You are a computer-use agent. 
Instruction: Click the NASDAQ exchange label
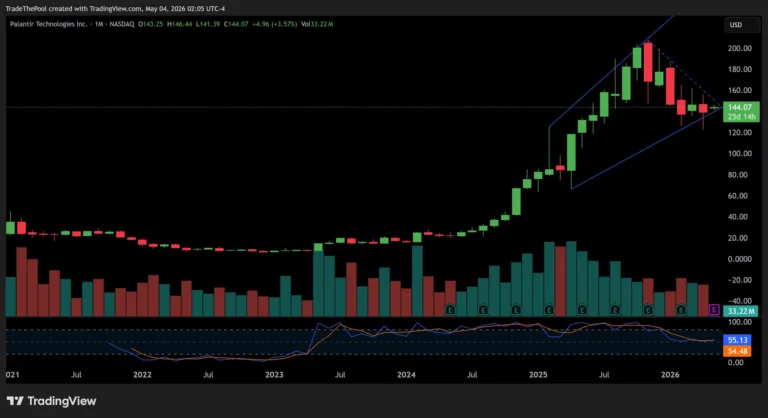click(x=122, y=24)
